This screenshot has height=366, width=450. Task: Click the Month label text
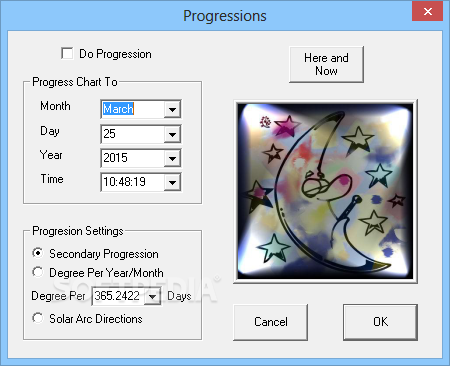pyautogui.click(x=55, y=106)
